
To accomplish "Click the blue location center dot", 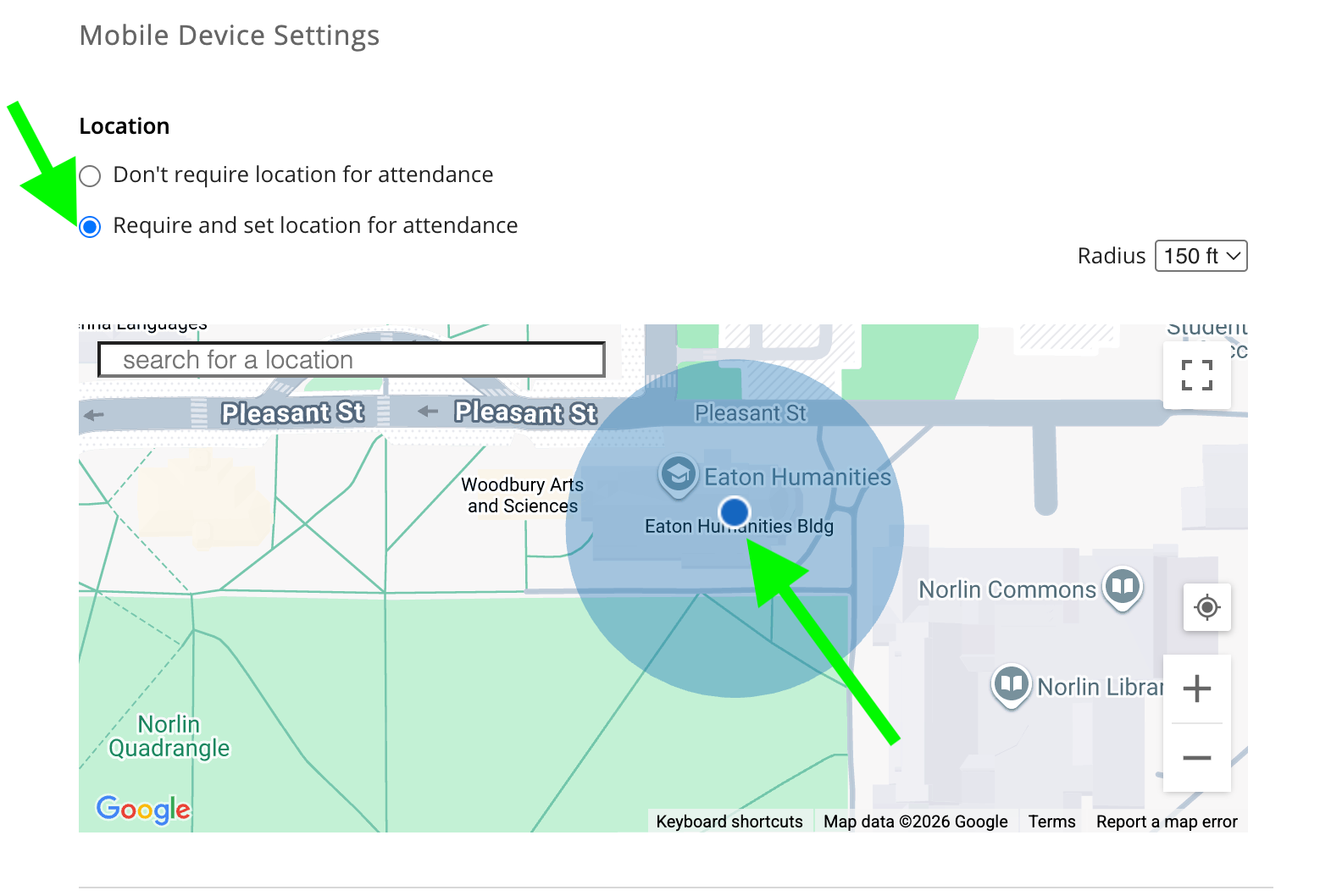I will point(735,512).
